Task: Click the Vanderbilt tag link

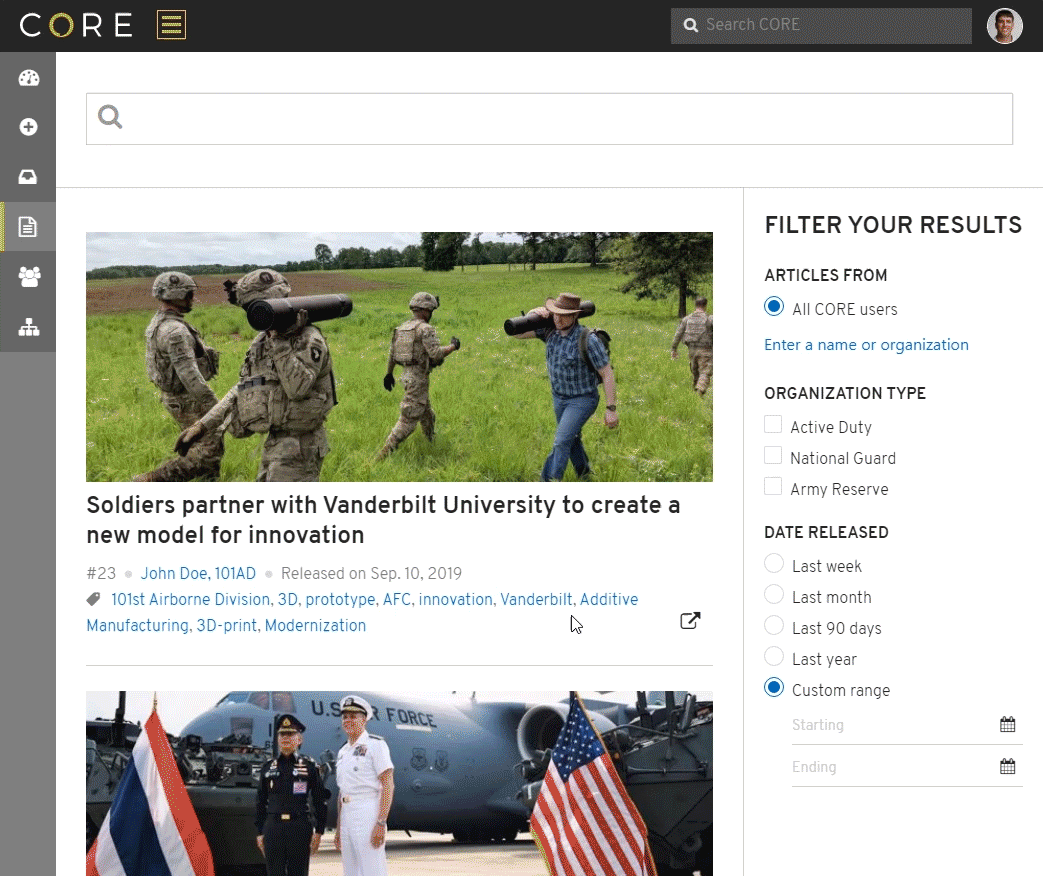Action: click(536, 599)
